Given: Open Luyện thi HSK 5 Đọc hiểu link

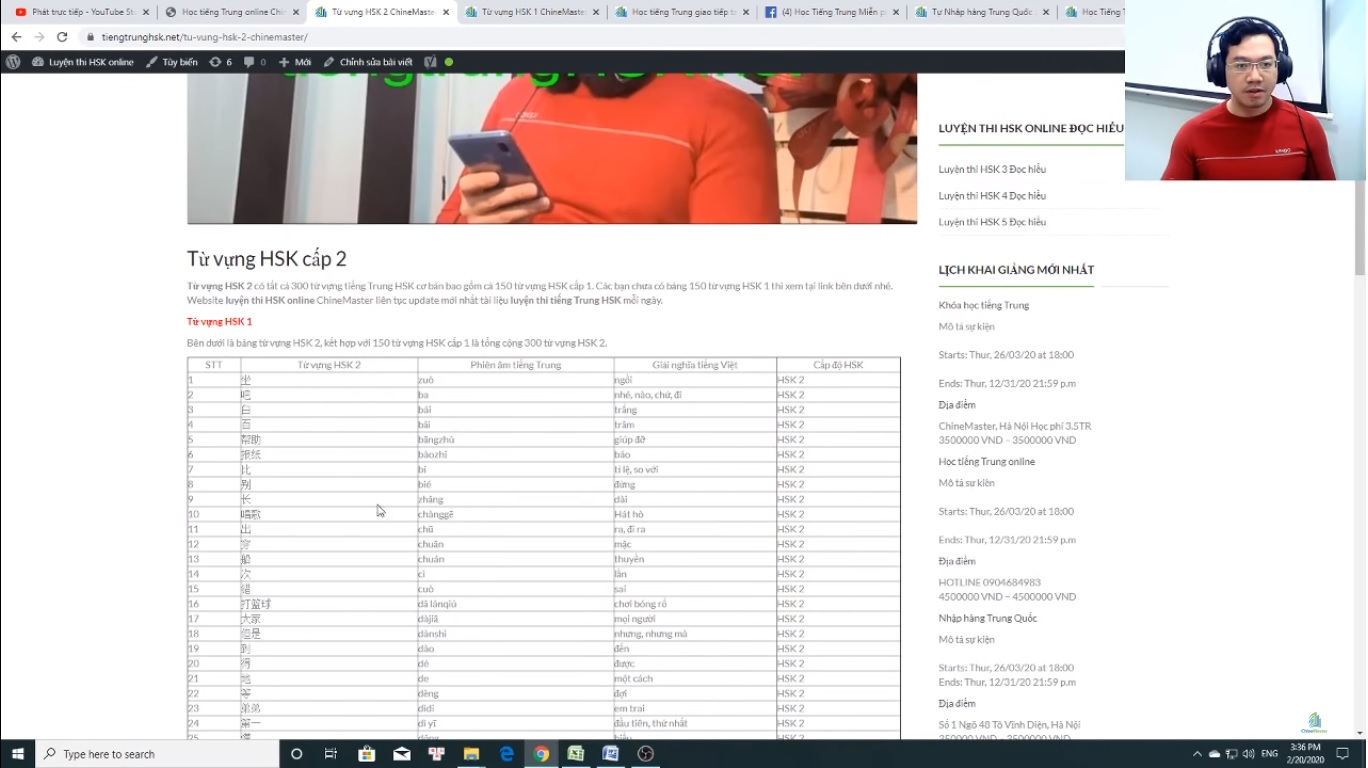Looking at the screenshot, I should [992, 222].
